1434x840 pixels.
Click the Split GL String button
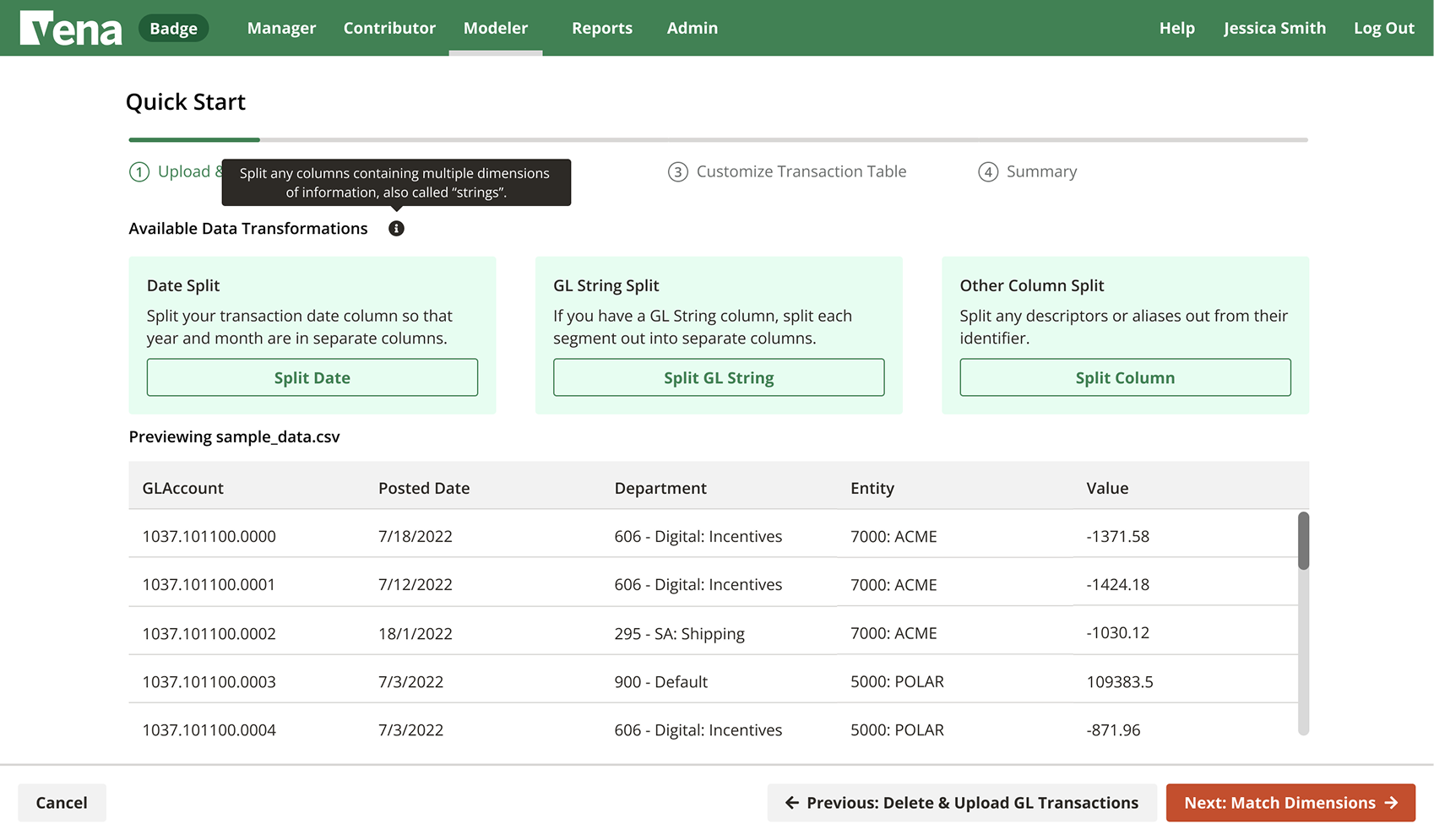point(719,377)
